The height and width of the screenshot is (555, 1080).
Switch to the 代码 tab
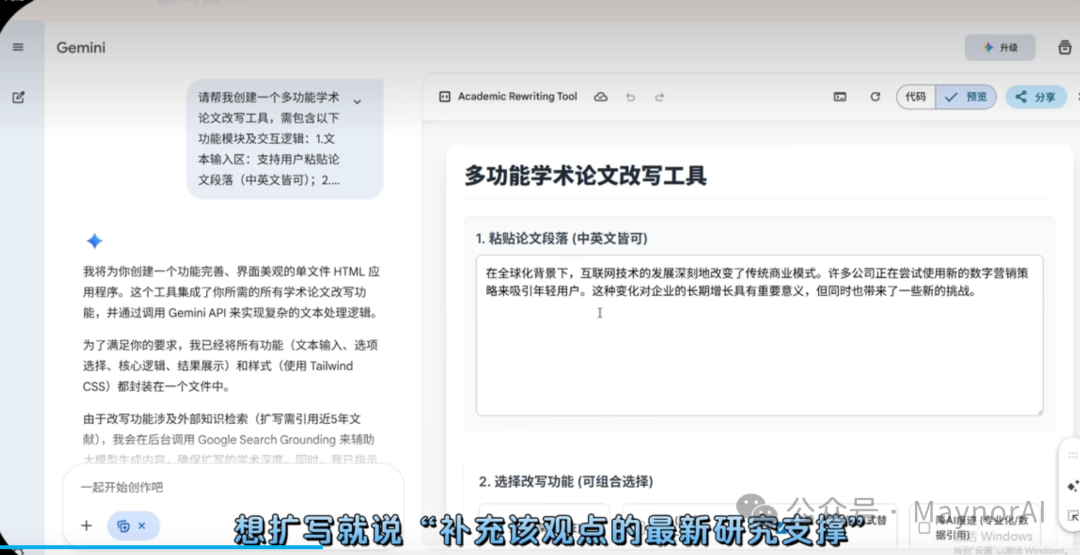[x=915, y=97]
